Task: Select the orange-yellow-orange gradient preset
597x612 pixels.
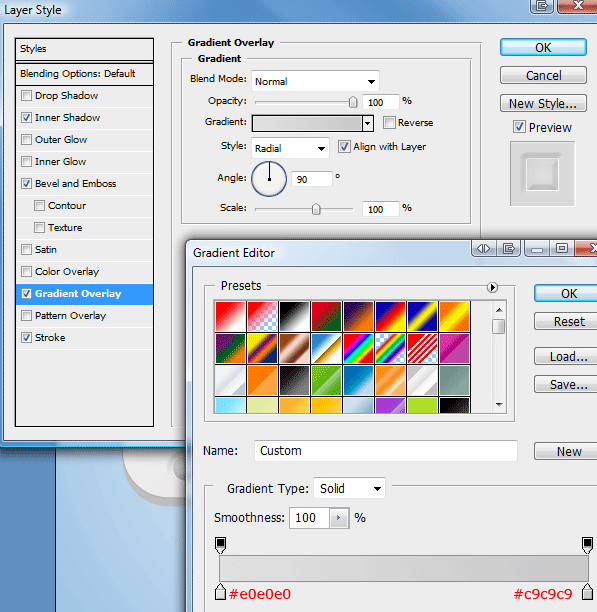Action: 454,317
